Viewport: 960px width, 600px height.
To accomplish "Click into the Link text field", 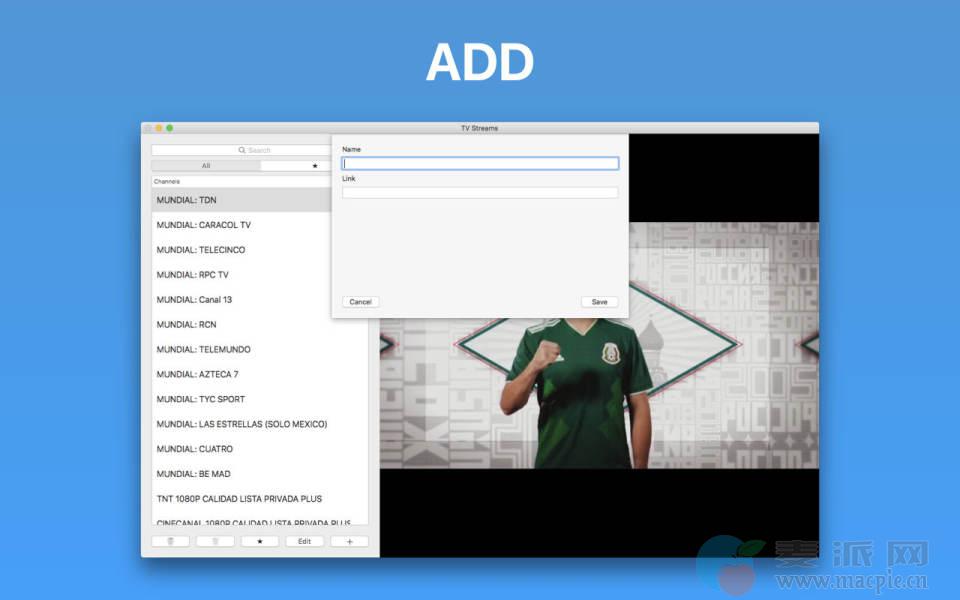I will point(480,192).
